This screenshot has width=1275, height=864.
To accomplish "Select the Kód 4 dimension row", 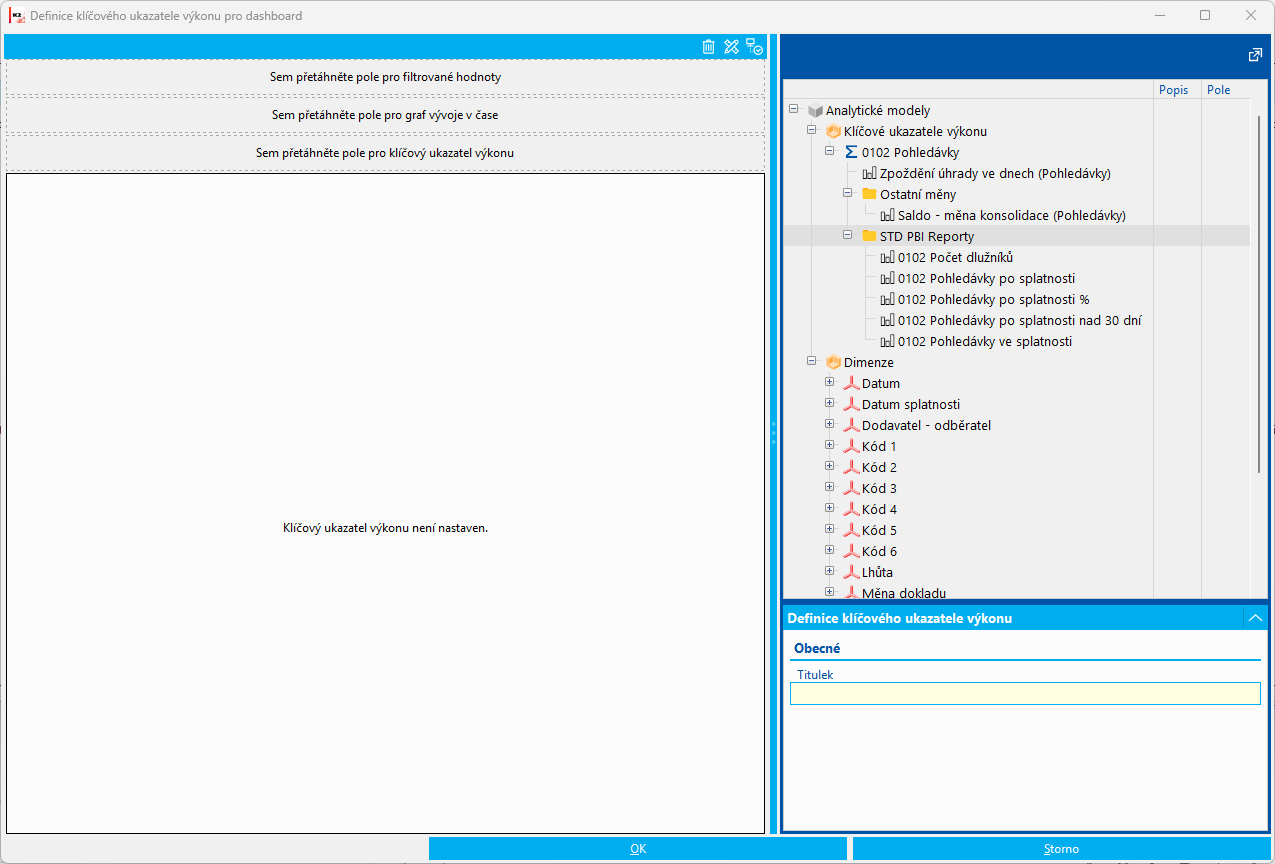I will [879, 510].
